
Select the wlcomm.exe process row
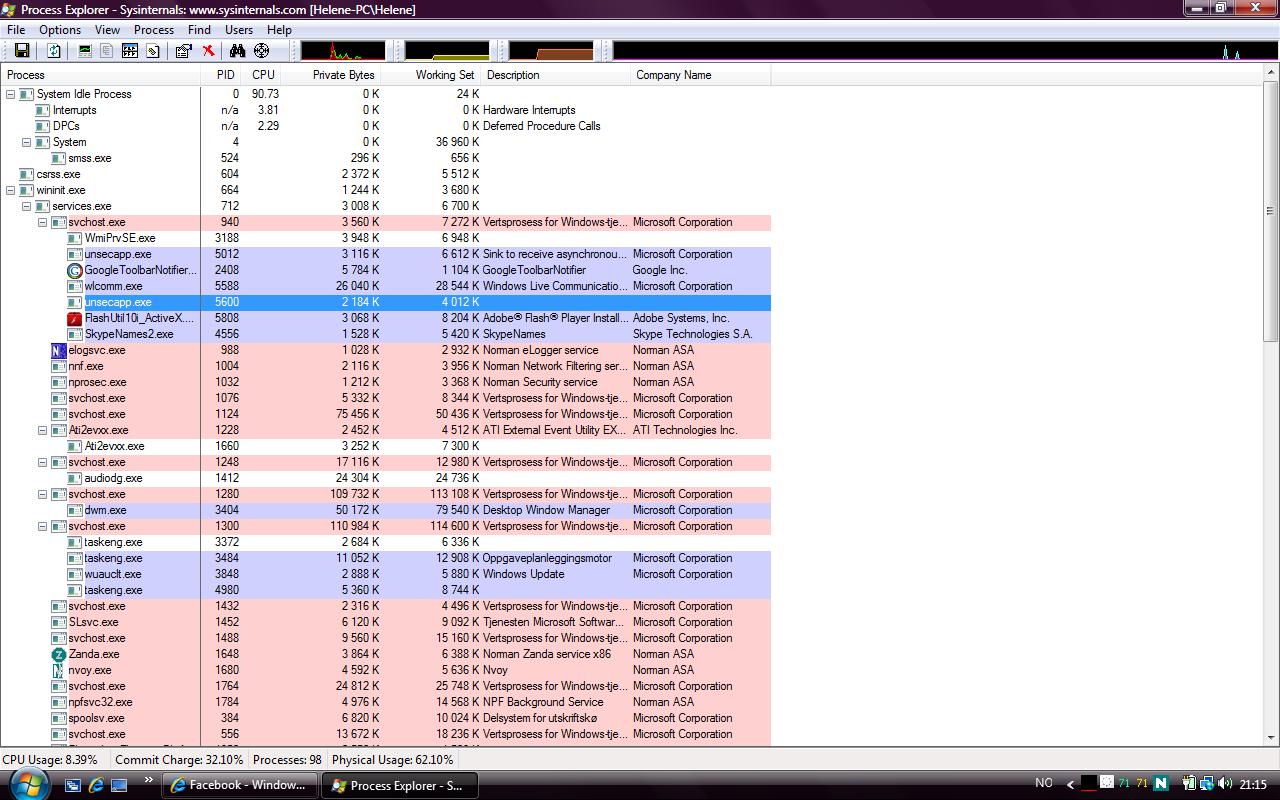click(386, 286)
